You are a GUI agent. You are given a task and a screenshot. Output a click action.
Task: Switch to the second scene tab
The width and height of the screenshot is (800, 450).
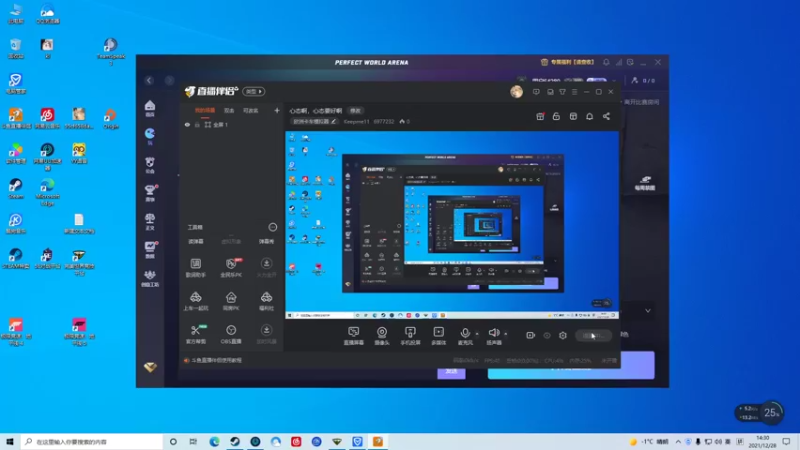click(229, 110)
